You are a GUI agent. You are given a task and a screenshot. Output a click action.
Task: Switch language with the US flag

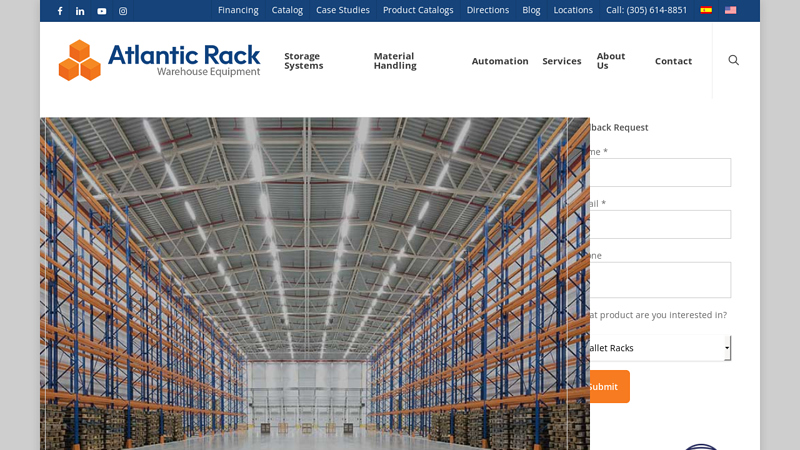pyautogui.click(x=731, y=10)
